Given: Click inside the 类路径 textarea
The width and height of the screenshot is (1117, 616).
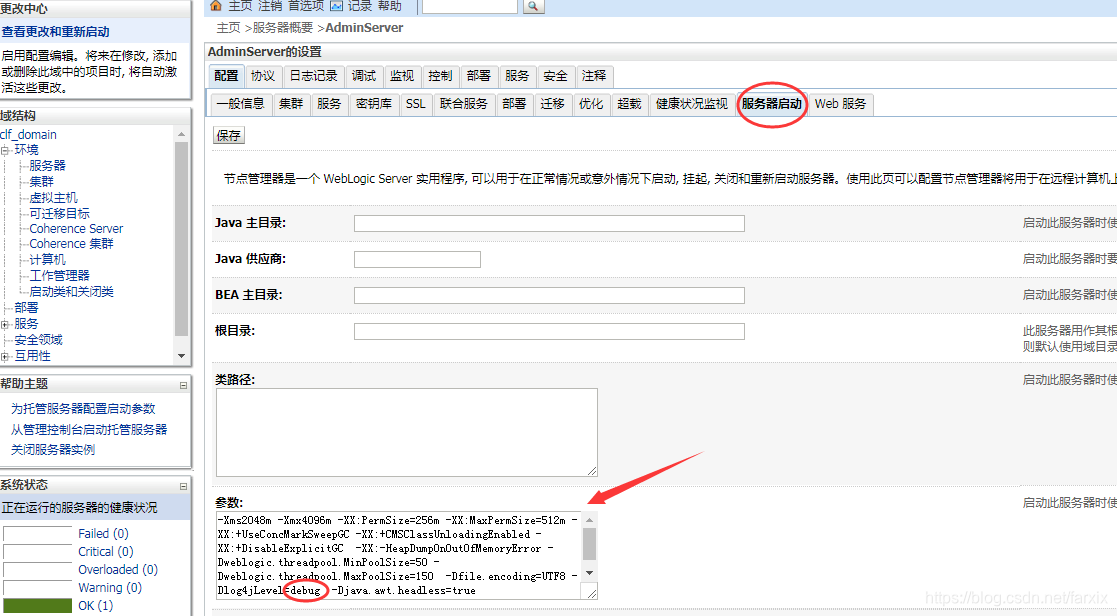Looking at the screenshot, I should pos(407,432).
